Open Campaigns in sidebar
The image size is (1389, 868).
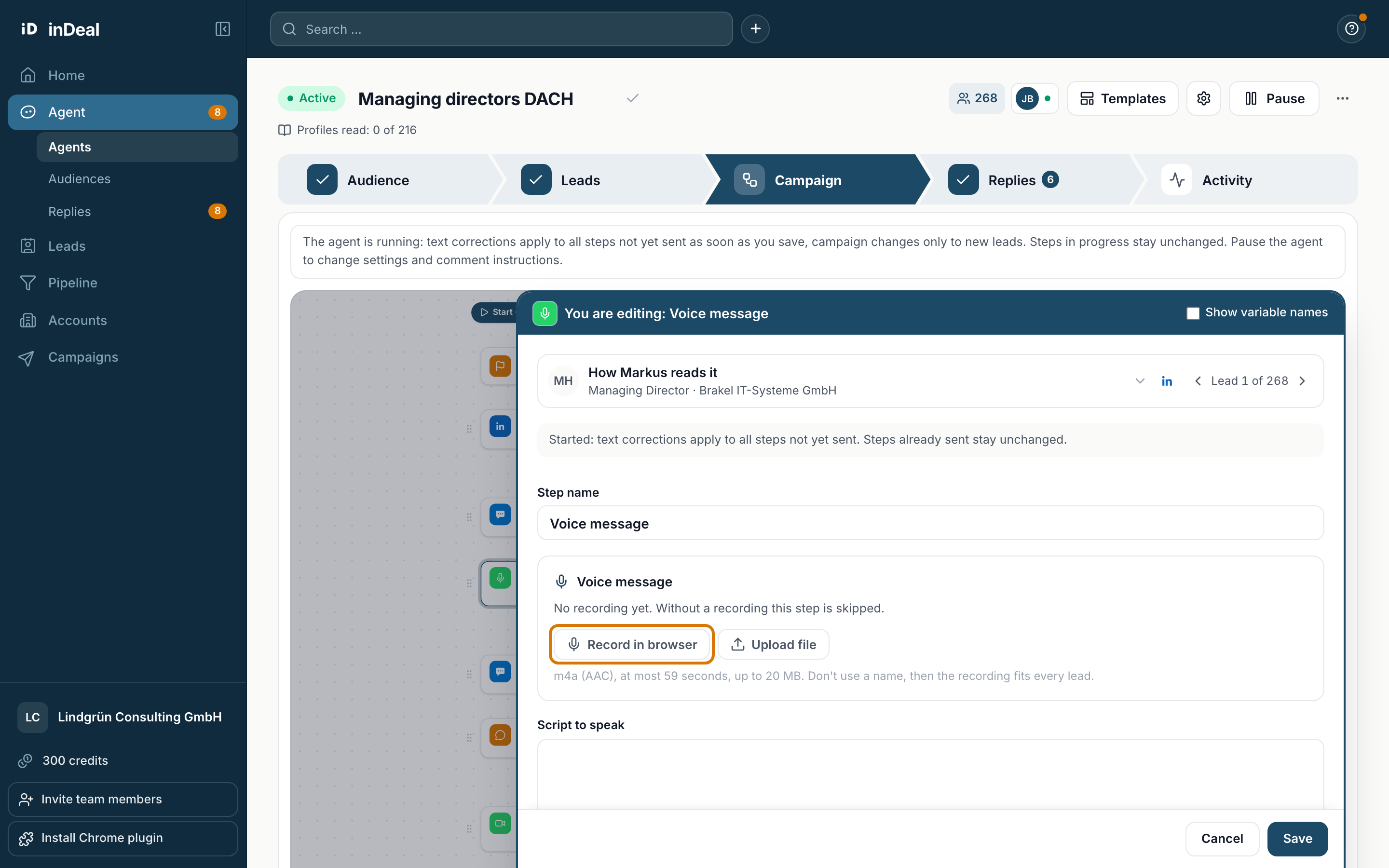tap(123, 357)
